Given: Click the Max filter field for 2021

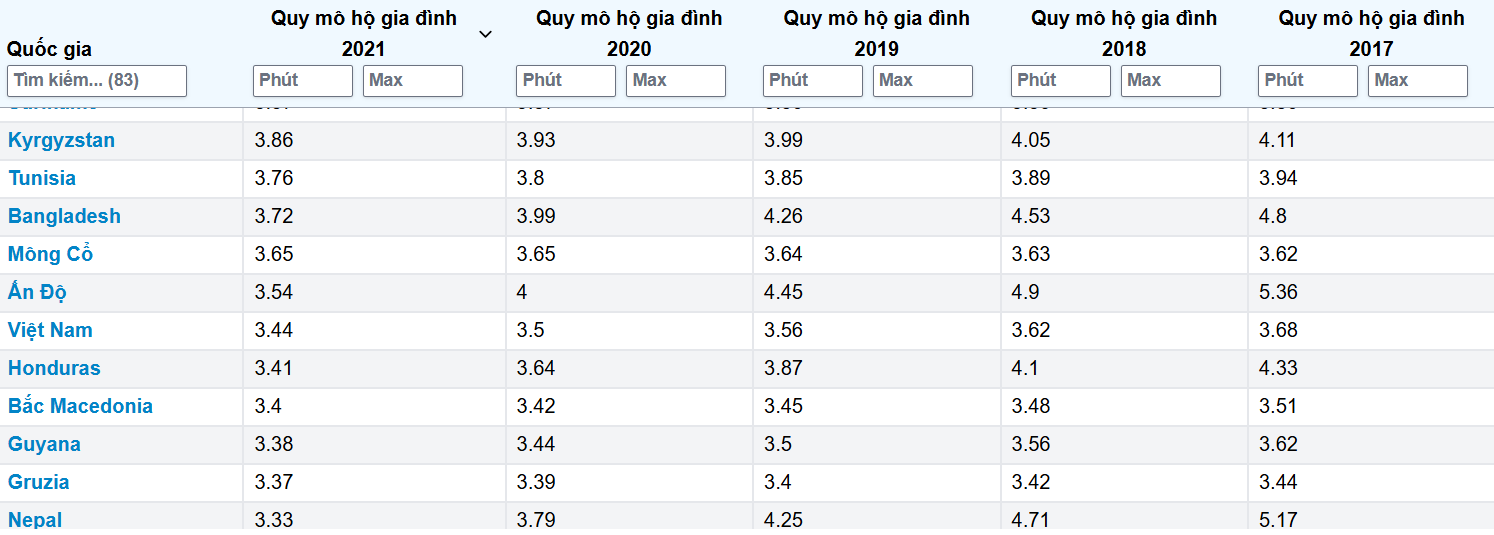Looking at the screenshot, I should pyautogui.click(x=413, y=81).
